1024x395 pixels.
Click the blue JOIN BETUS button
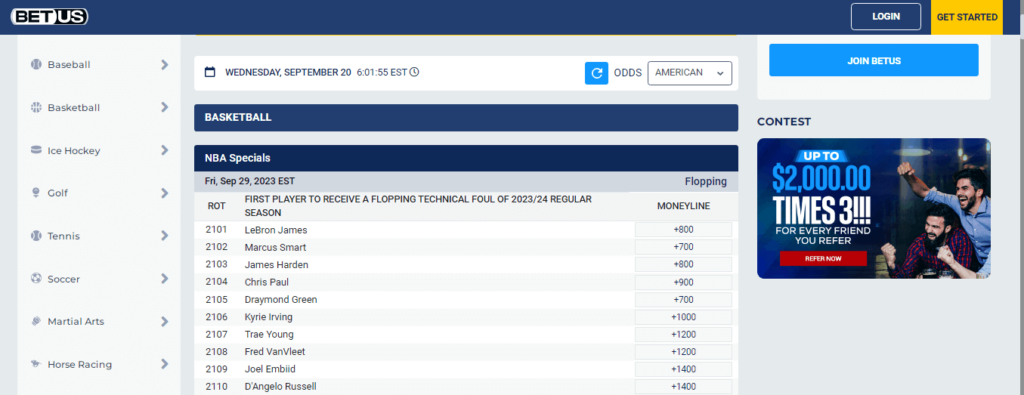click(x=873, y=61)
